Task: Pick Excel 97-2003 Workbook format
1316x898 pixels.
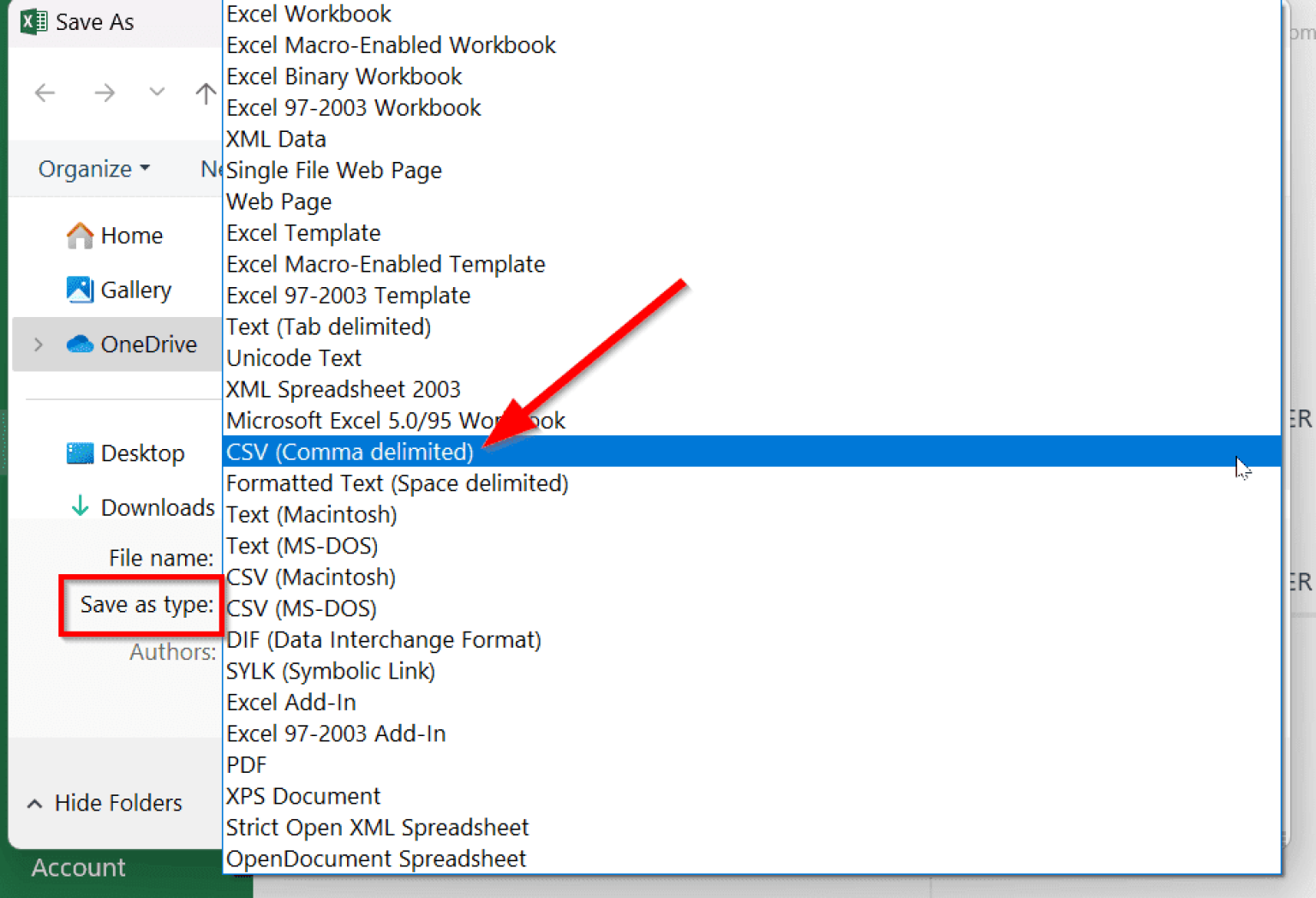Action: [x=353, y=107]
